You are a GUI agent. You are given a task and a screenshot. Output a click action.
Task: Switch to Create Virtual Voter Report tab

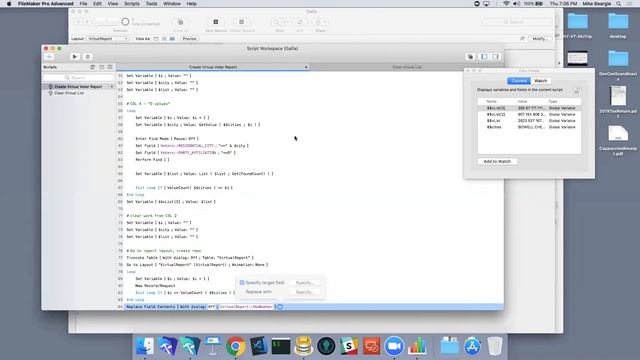point(213,67)
